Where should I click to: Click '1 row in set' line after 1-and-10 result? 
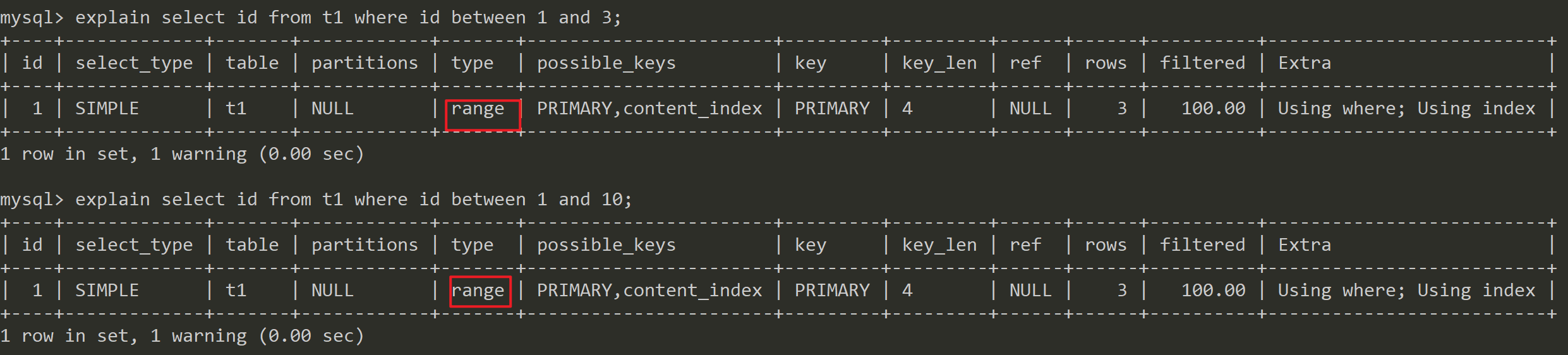182,336
